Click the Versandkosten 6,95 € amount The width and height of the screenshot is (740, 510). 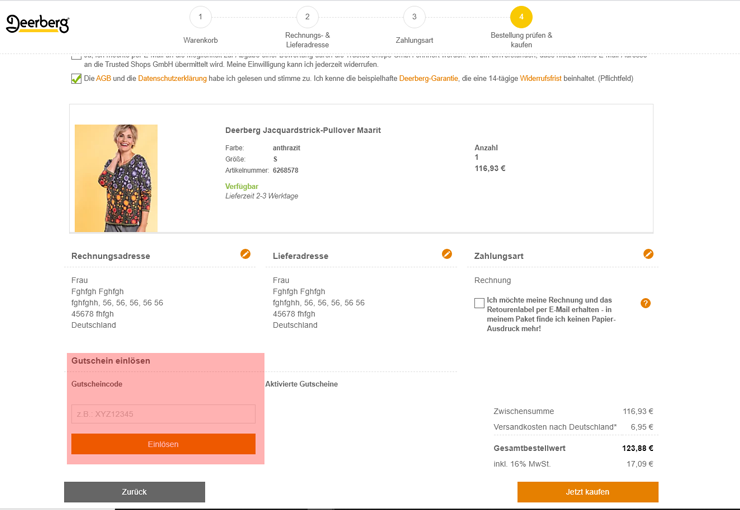click(x=642, y=427)
